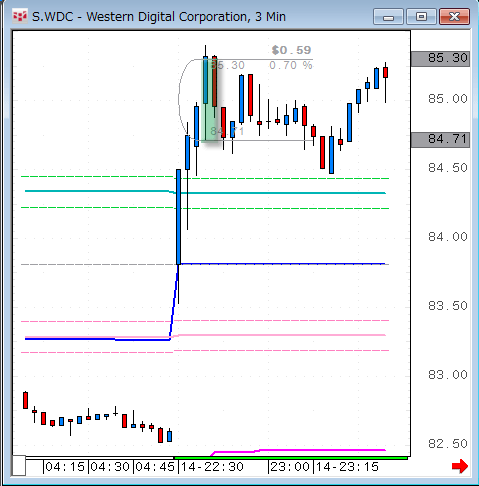Click the 83.00 price axis label
479x486 pixels.
coord(448,375)
